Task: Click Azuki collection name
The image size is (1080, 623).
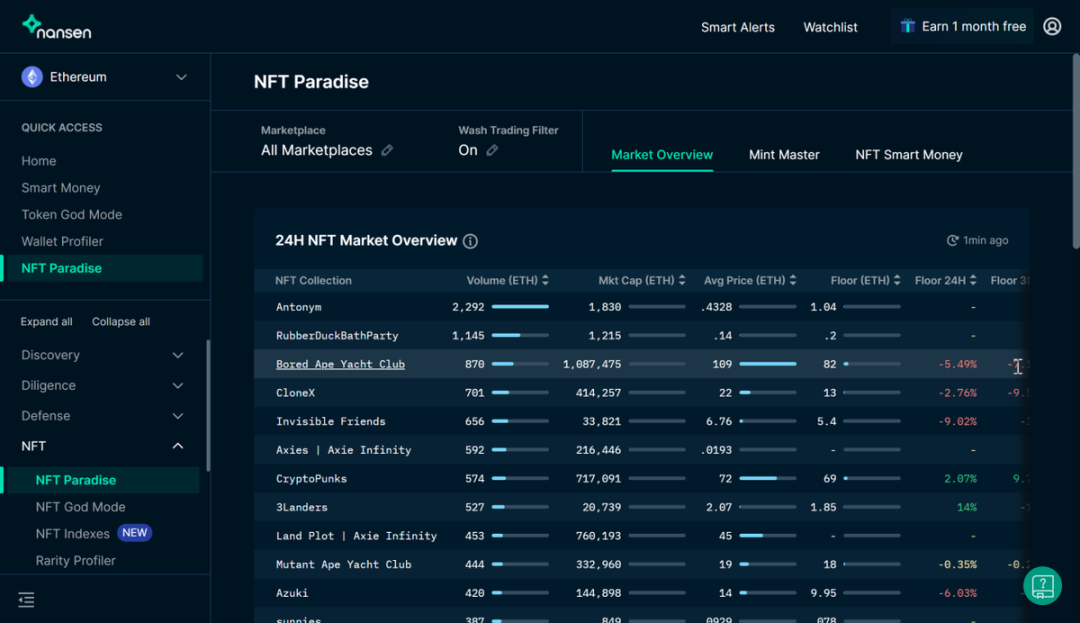Action: click(292, 593)
